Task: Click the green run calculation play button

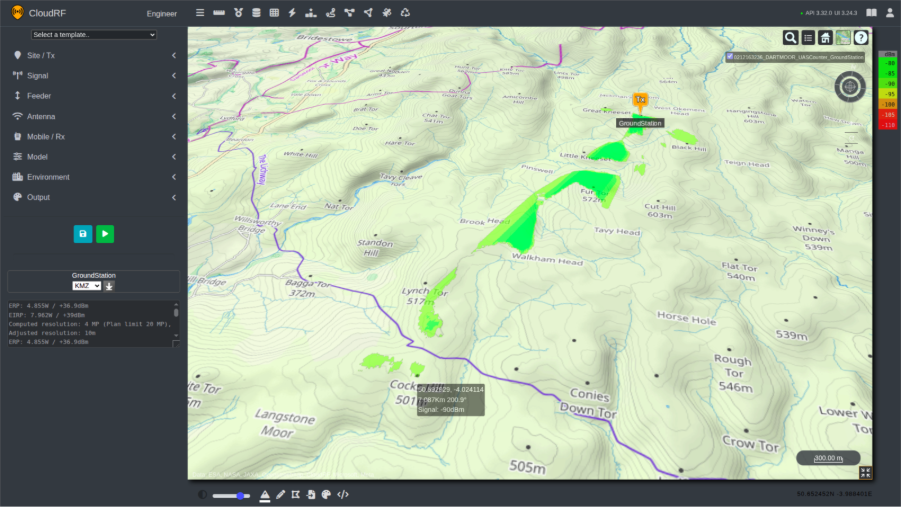Action: [x=105, y=233]
